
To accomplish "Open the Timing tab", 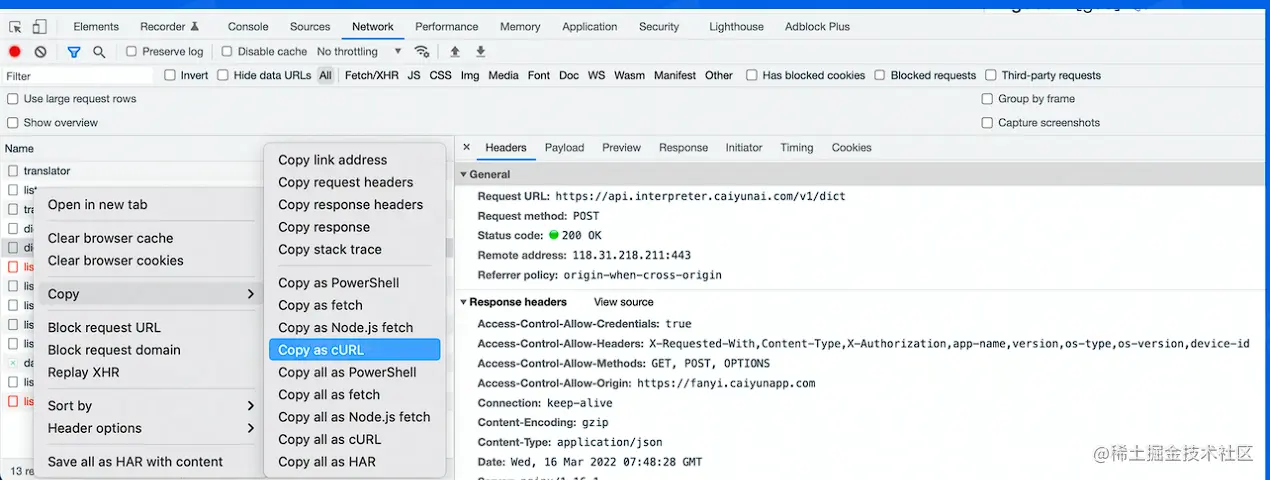I will [797, 148].
